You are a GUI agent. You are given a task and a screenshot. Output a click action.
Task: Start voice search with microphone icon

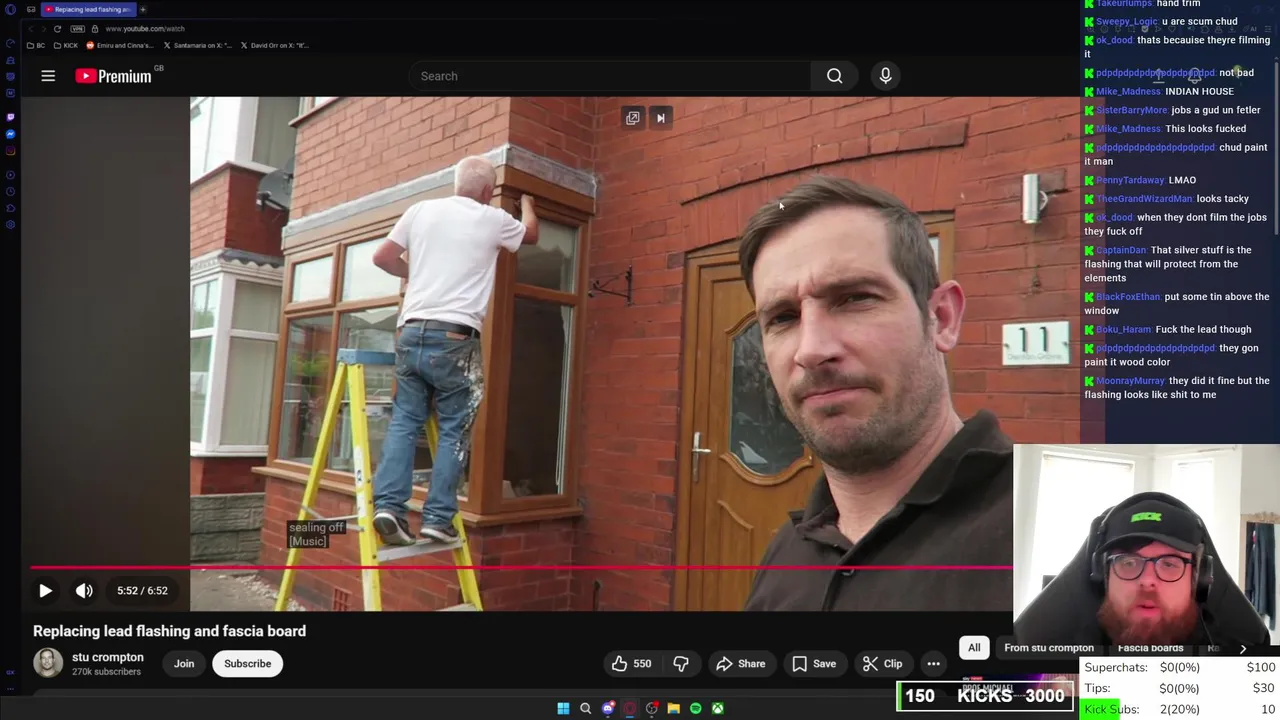tap(885, 76)
